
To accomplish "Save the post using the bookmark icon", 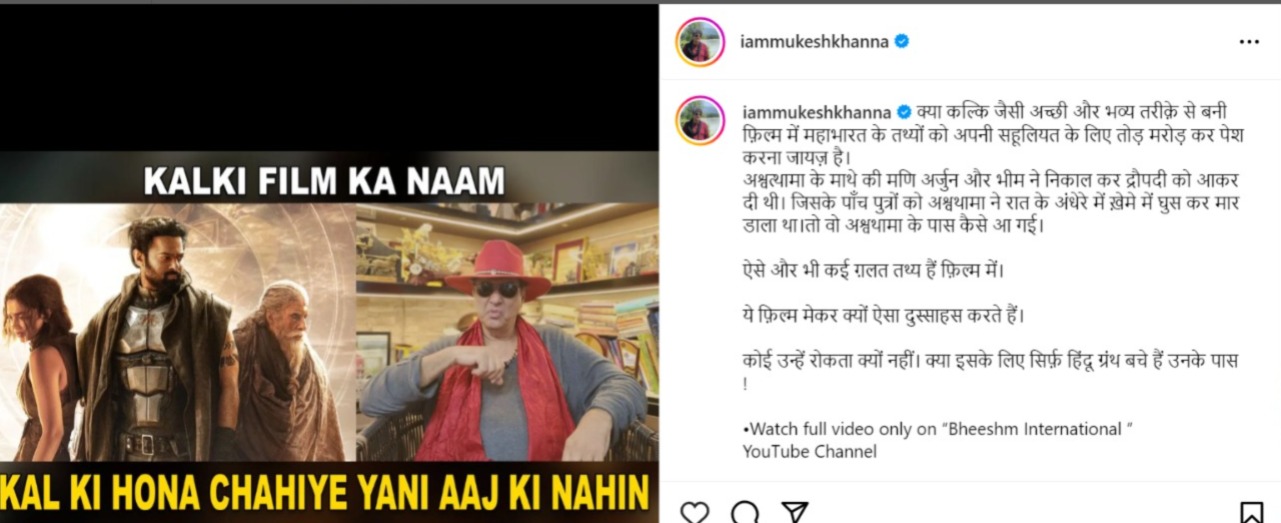I will (1251, 513).
